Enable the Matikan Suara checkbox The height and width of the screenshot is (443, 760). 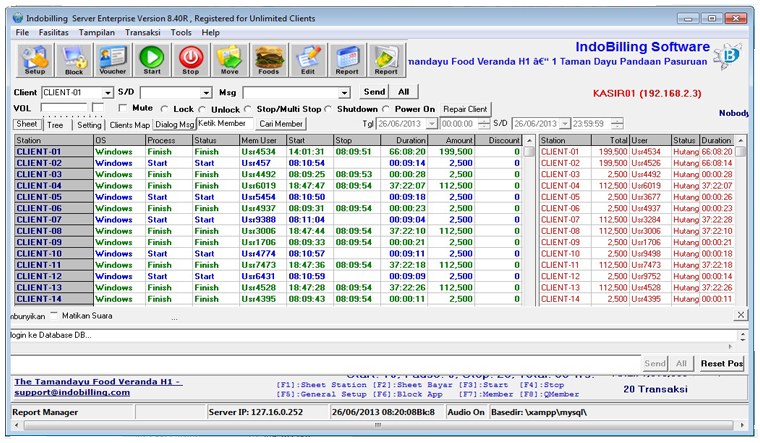(x=54, y=316)
